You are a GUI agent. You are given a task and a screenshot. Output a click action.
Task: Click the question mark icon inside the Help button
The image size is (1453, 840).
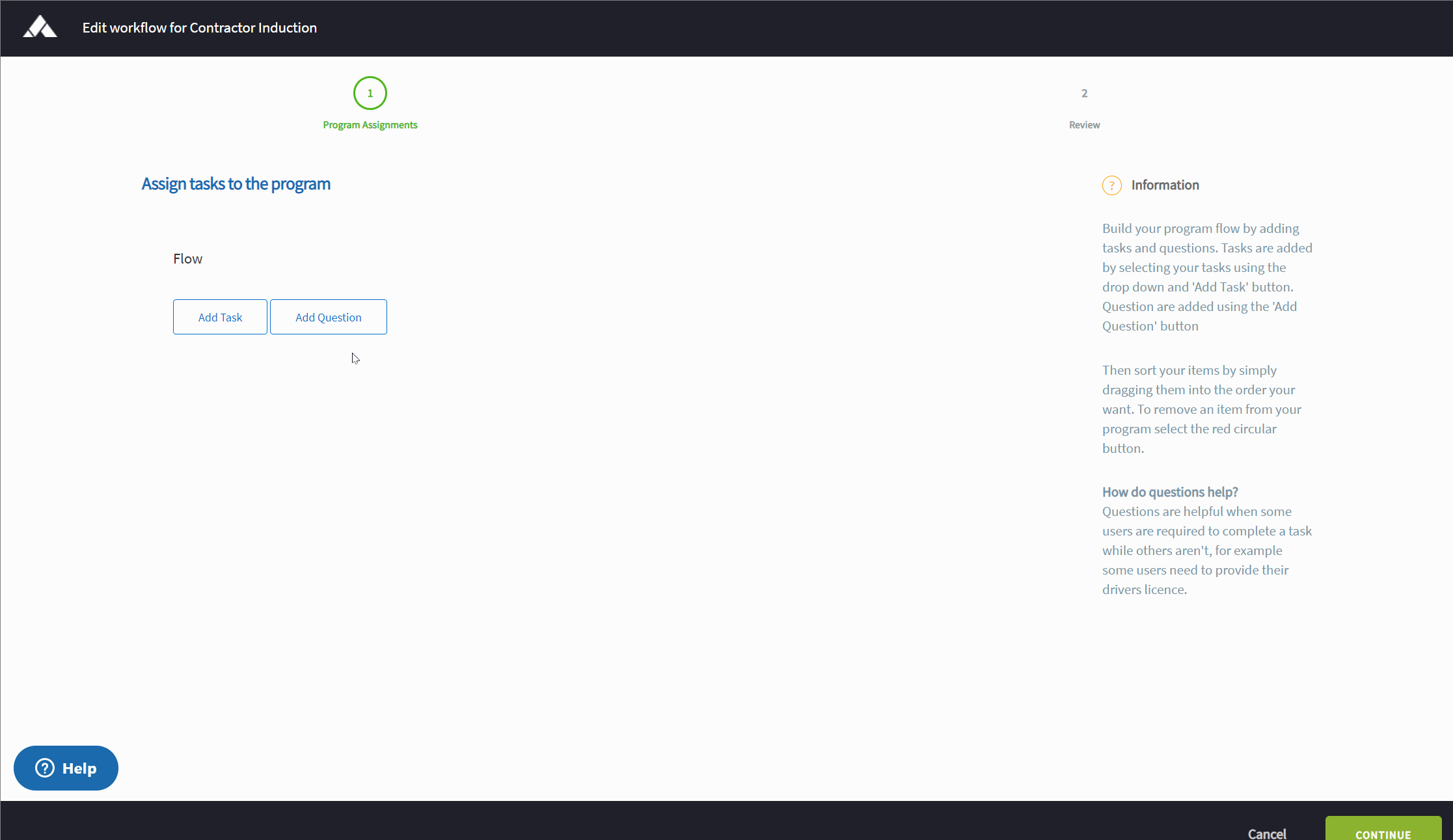coord(45,768)
